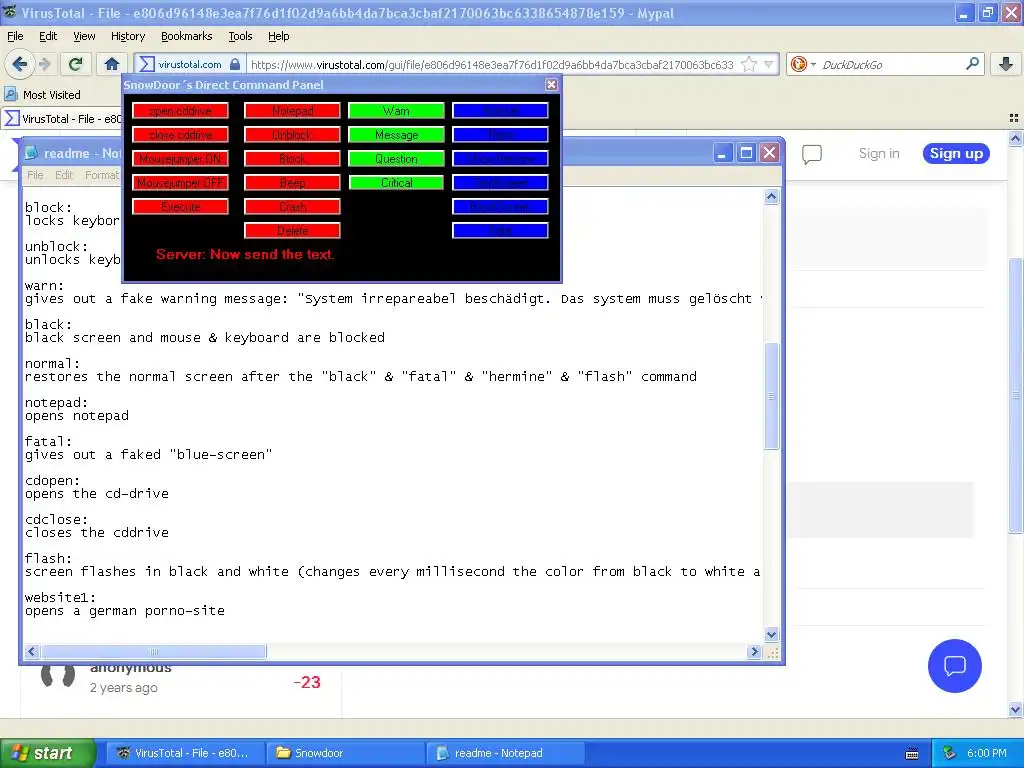Open the round blue chat widget
The width and height of the screenshot is (1024, 768).
click(x=954, y=665)
